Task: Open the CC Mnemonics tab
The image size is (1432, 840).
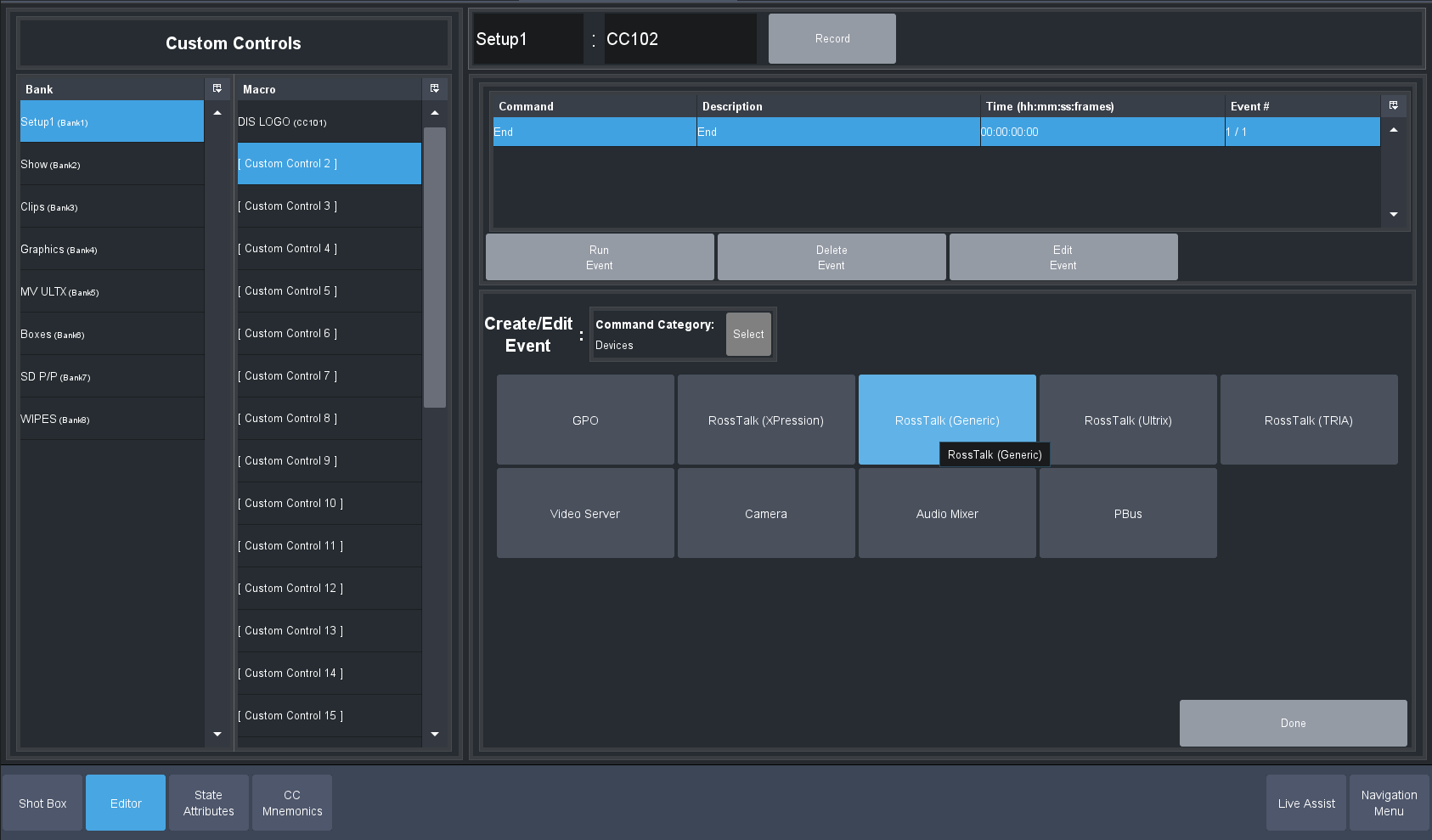Action: (x=292, y=803)
